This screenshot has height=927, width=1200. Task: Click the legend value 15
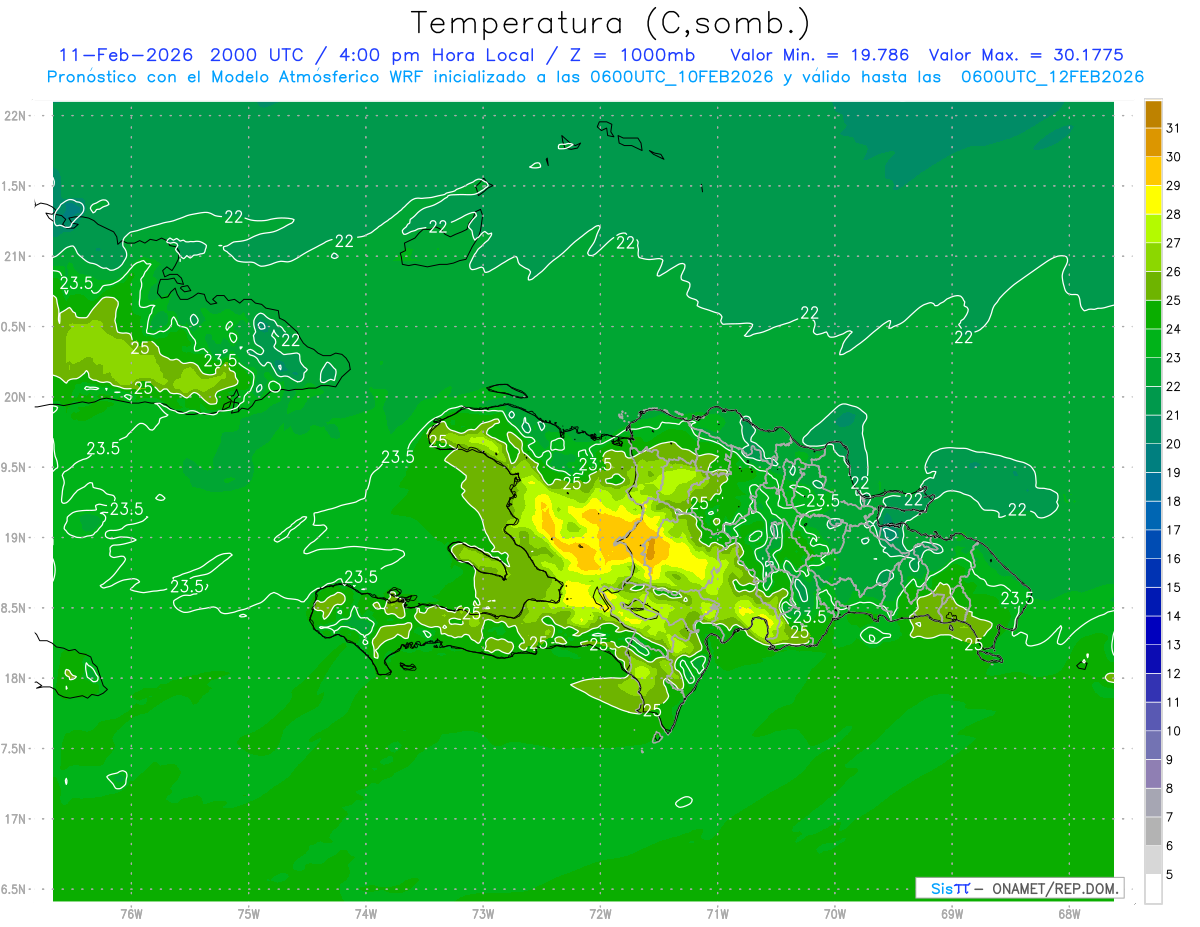point(1173,588)
